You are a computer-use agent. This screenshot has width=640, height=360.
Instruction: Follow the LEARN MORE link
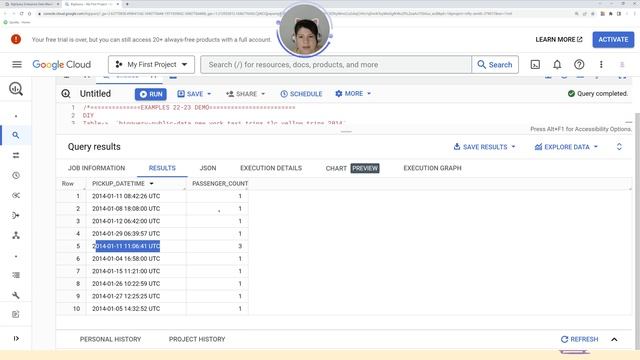(559, 40)
